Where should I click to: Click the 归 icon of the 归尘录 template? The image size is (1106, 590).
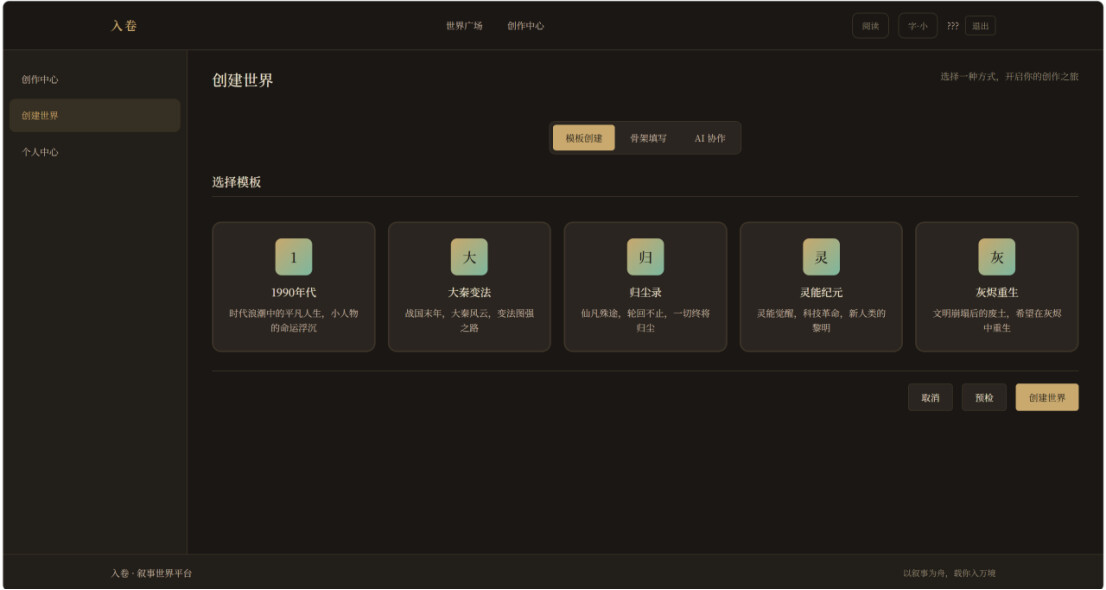(x=645, y=257)
